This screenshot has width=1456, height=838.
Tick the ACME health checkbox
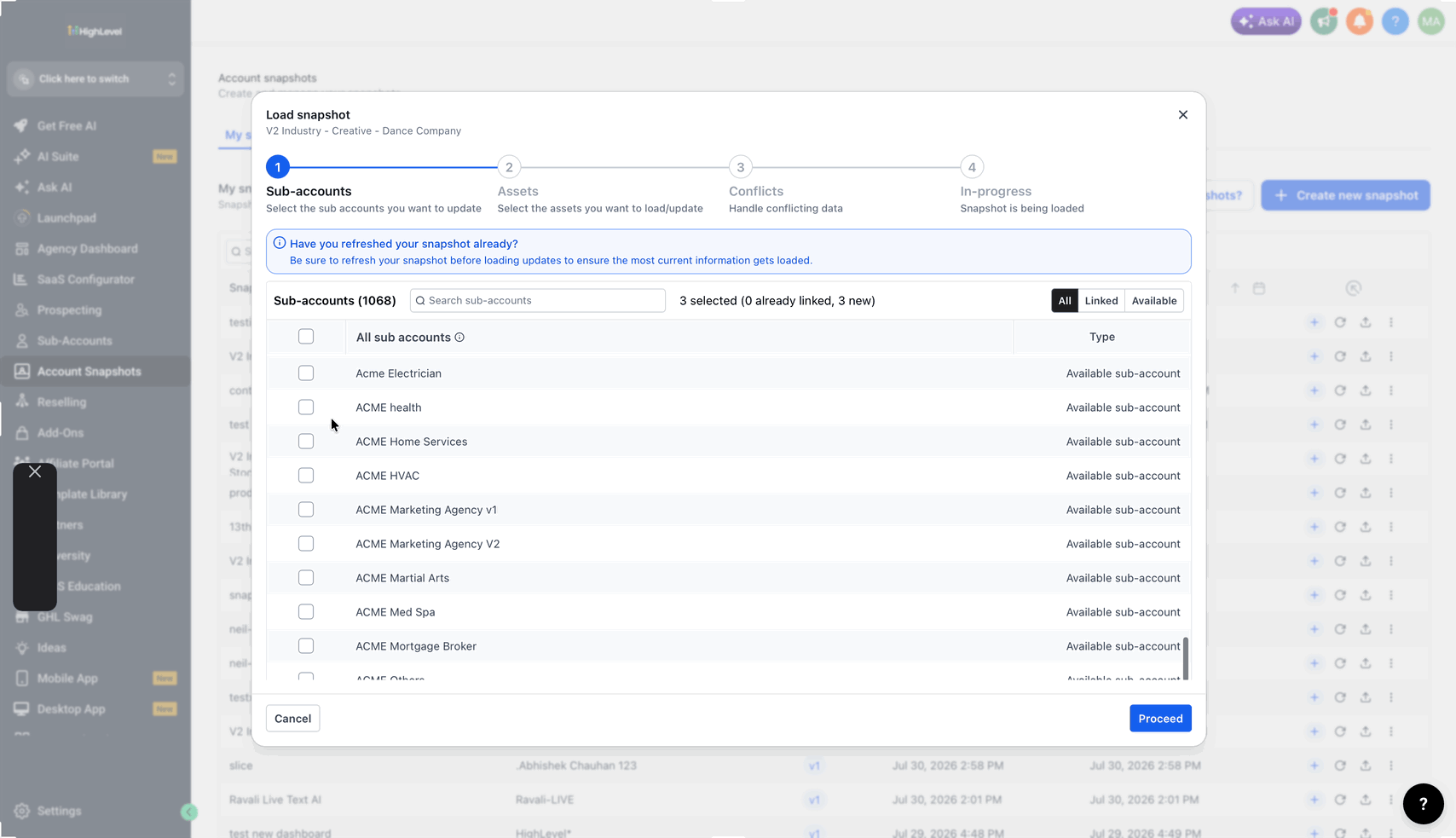coord(306,407)
